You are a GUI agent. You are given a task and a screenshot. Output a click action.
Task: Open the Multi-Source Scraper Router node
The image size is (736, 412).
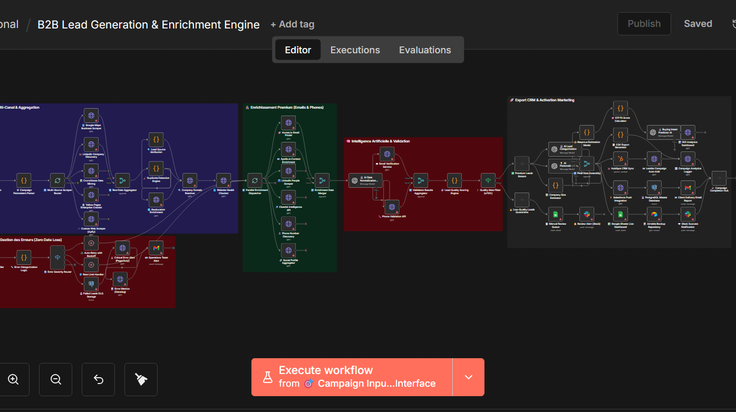tap(57, 180)
